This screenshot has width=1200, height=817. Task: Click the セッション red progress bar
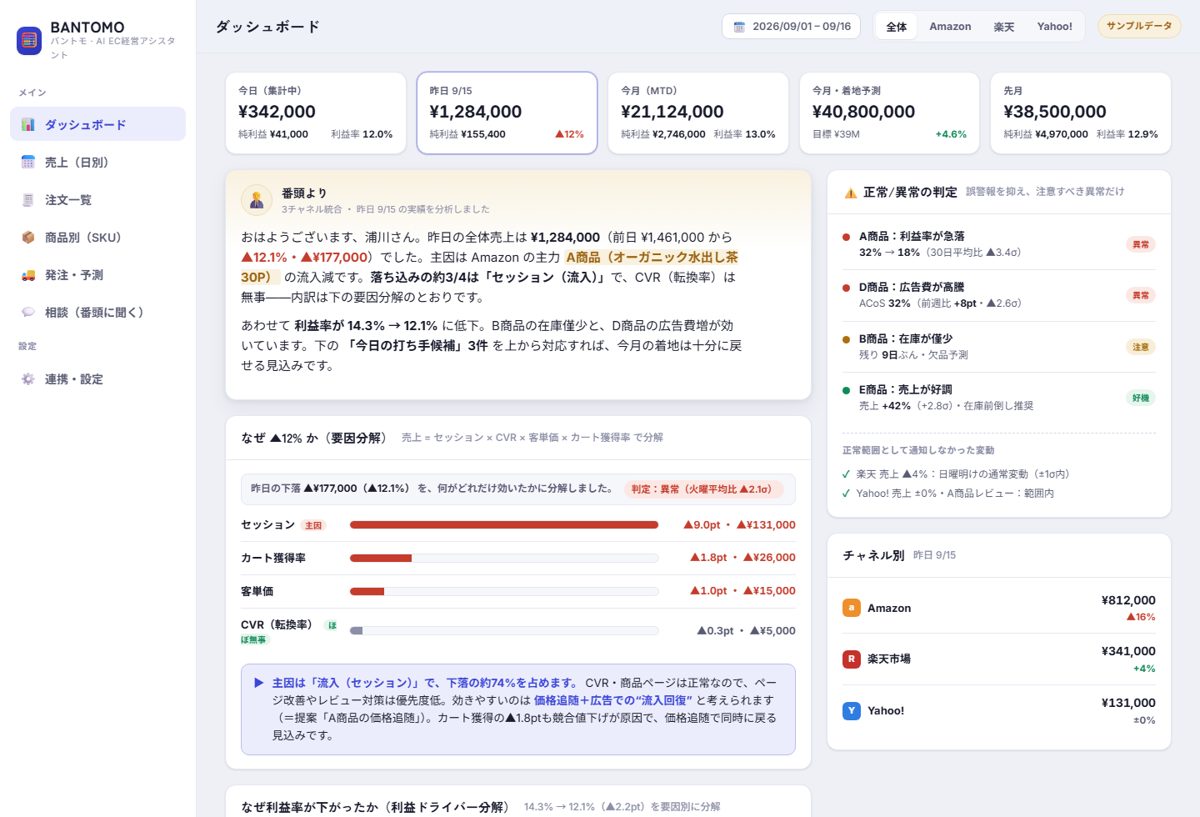click(504, 525)
